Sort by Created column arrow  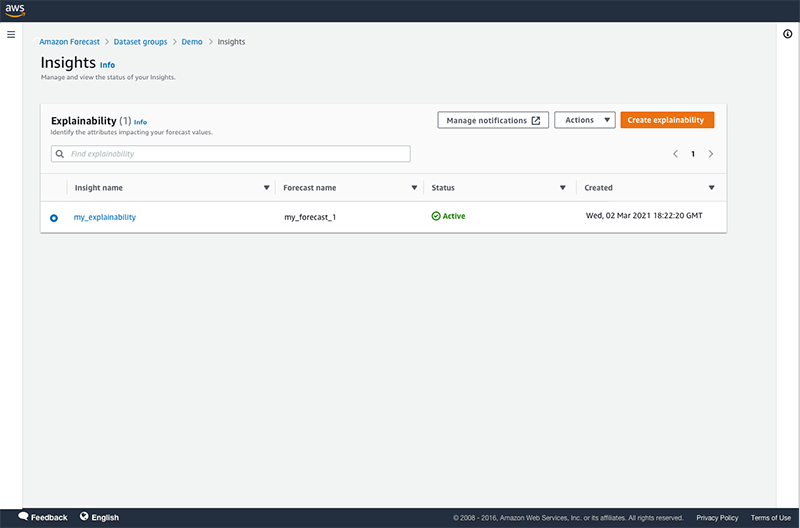(x=712, y=188)
